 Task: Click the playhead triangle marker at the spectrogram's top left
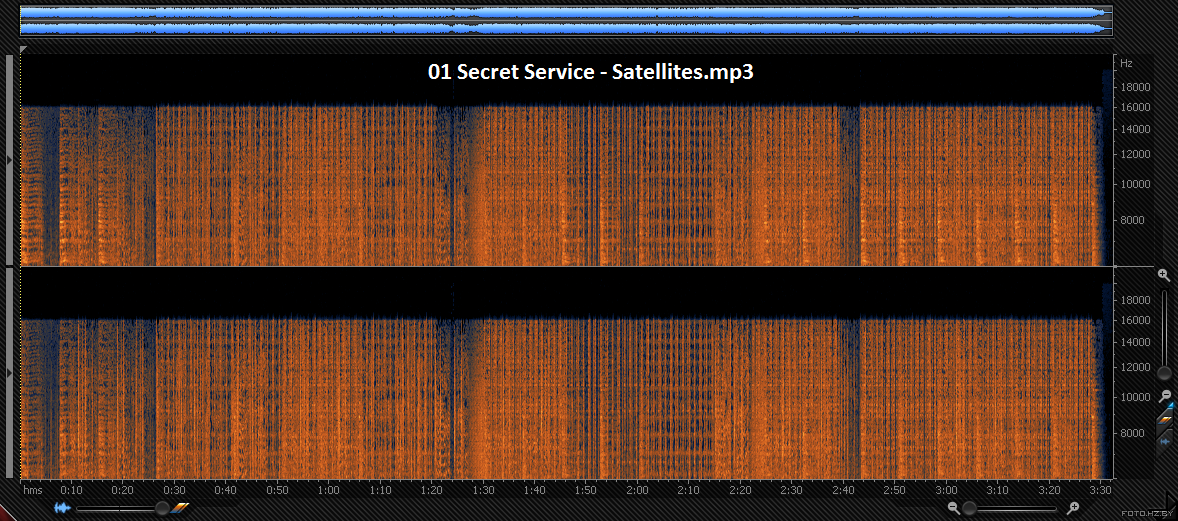(x=23, y=49)
